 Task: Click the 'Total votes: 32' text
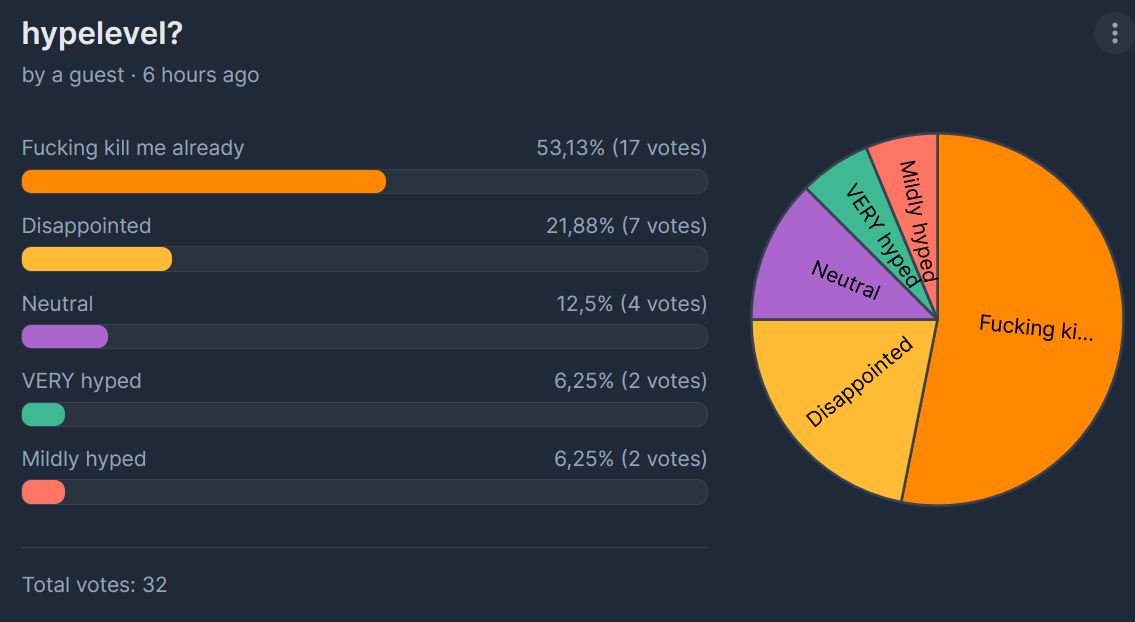click(95, 584)
